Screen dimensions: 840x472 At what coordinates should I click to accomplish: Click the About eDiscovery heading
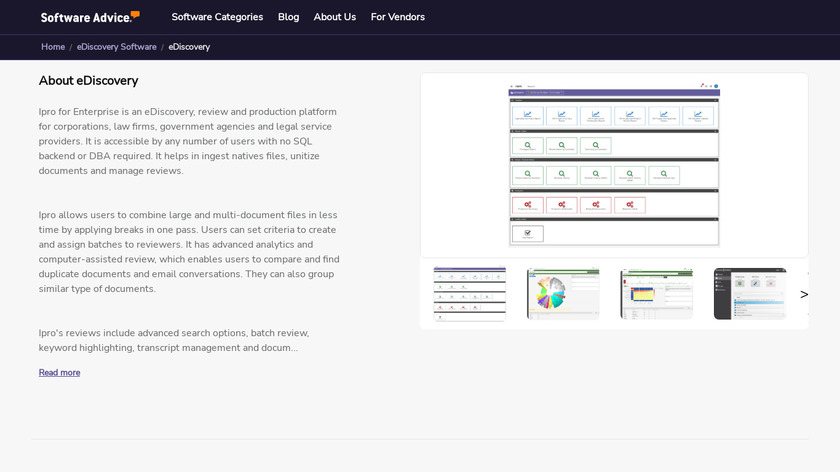click(x=88, y=80)
